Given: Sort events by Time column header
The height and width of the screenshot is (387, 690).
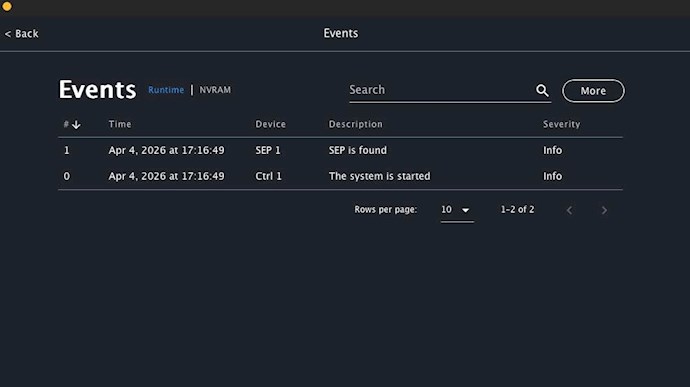Looking at the screenshot, I should pyautogui.click(x=120, y=124).
